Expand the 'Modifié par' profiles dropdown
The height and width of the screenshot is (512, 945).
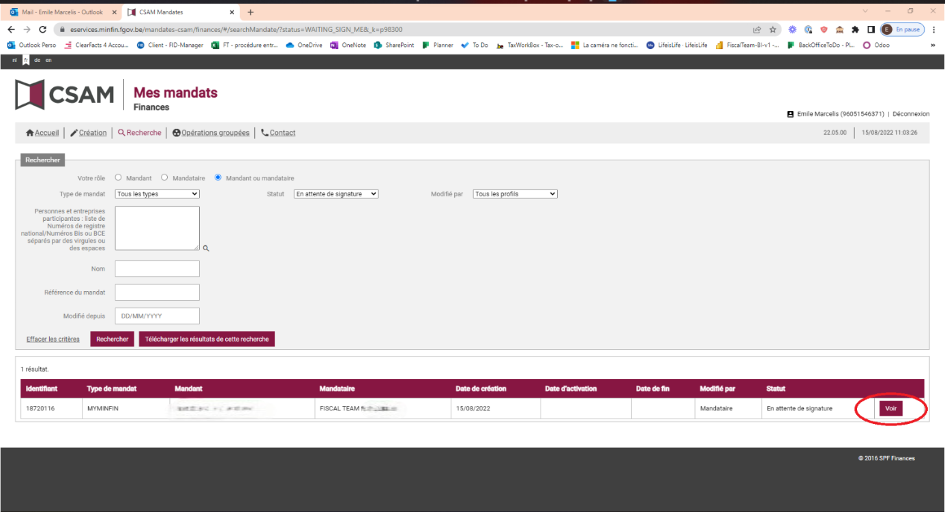tap(515, 194)
